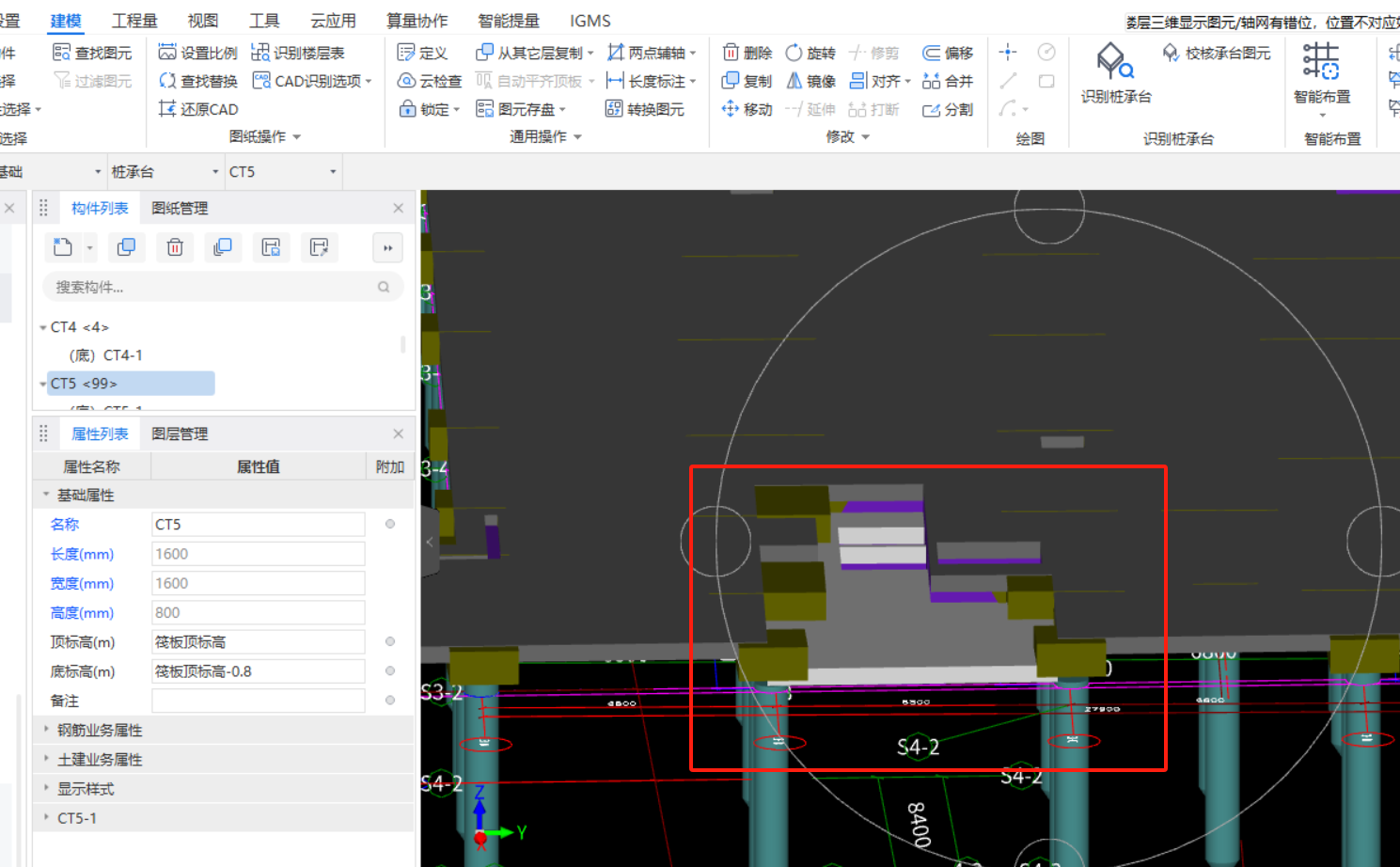Click 识别桩承台 recognize pile cap icon
Screen dimensions: 1400x867
(x=1115, y=73)
